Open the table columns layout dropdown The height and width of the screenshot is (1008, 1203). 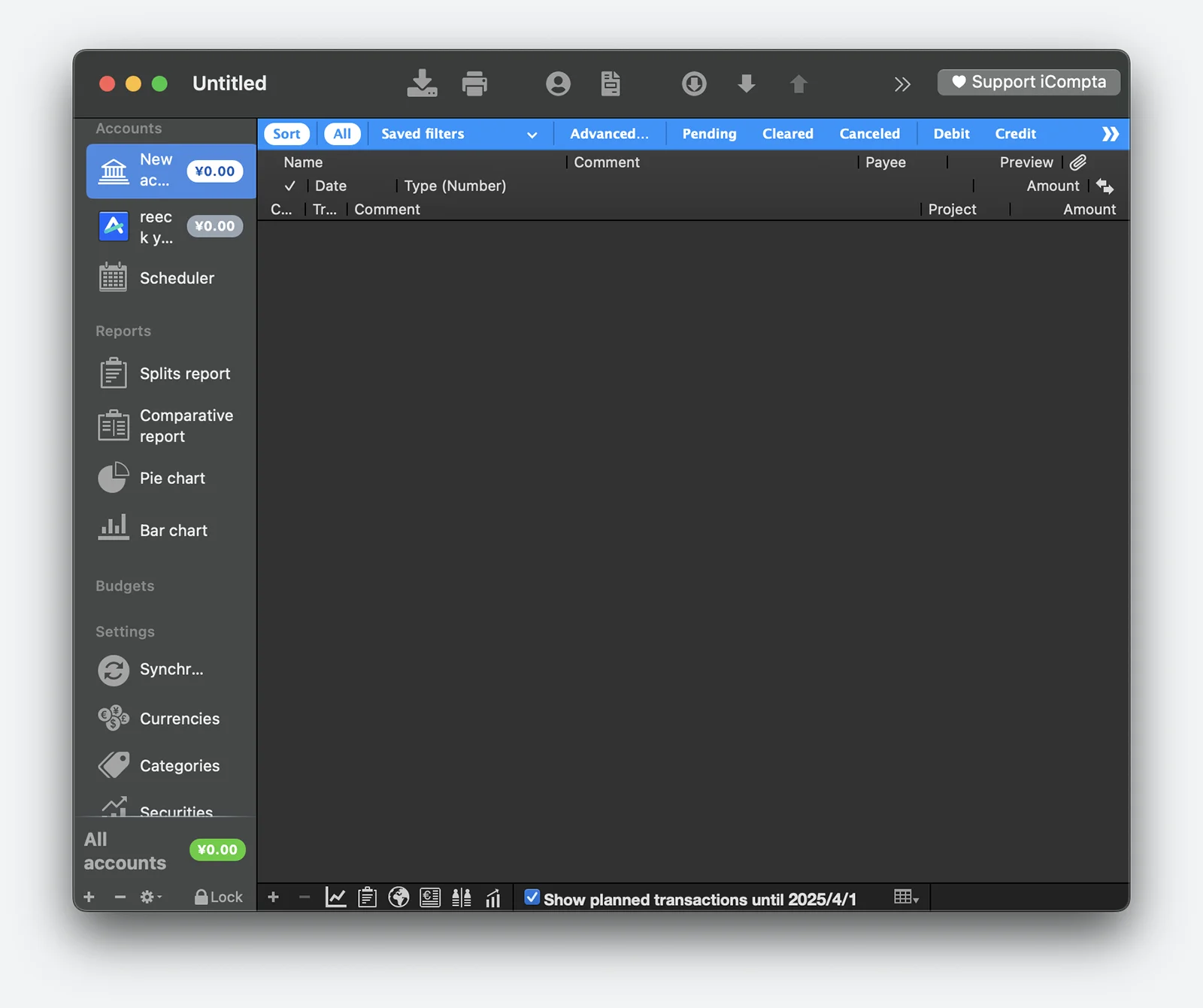click(x=906, y=897)
